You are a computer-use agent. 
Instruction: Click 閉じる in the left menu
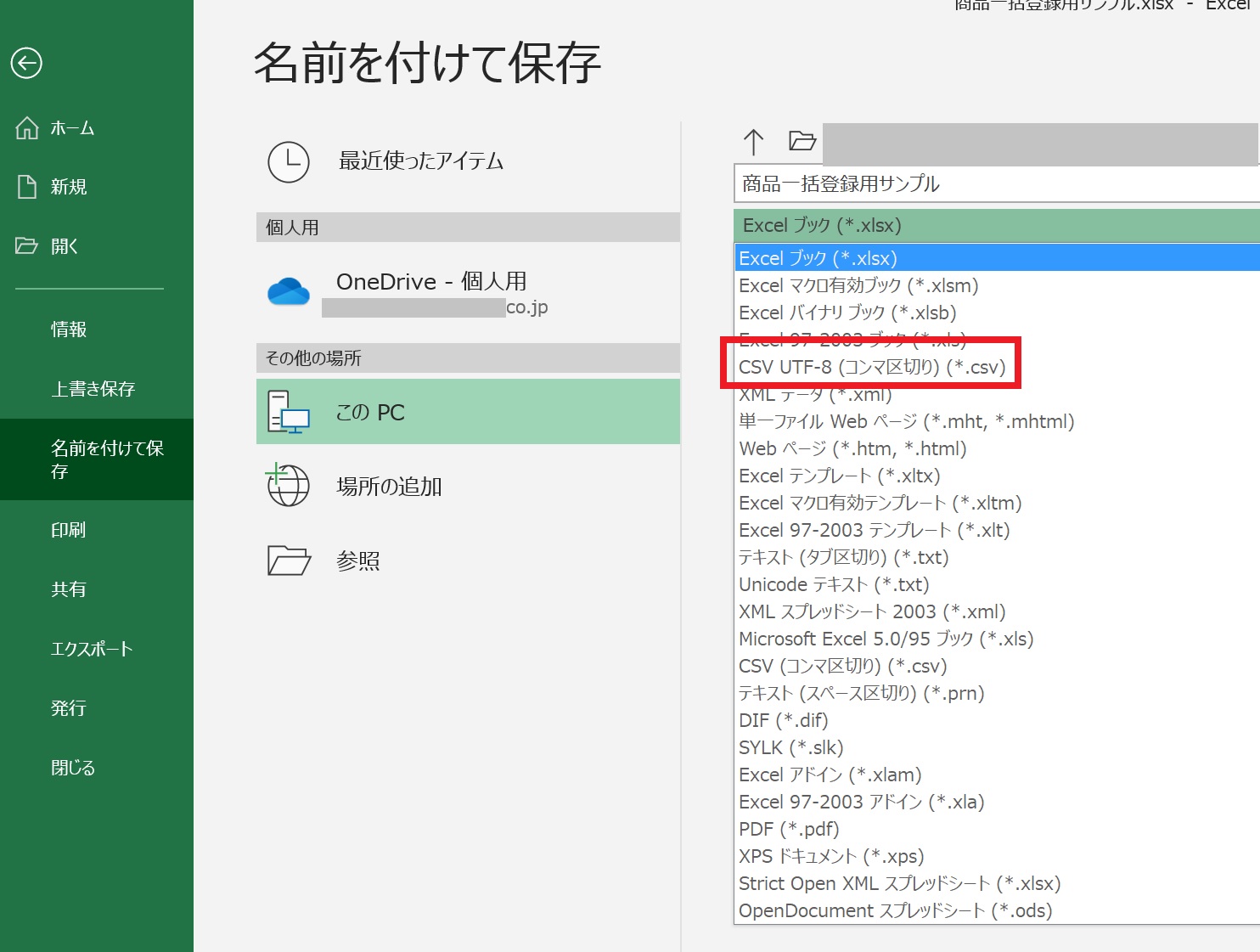click(x=73, y=768)
